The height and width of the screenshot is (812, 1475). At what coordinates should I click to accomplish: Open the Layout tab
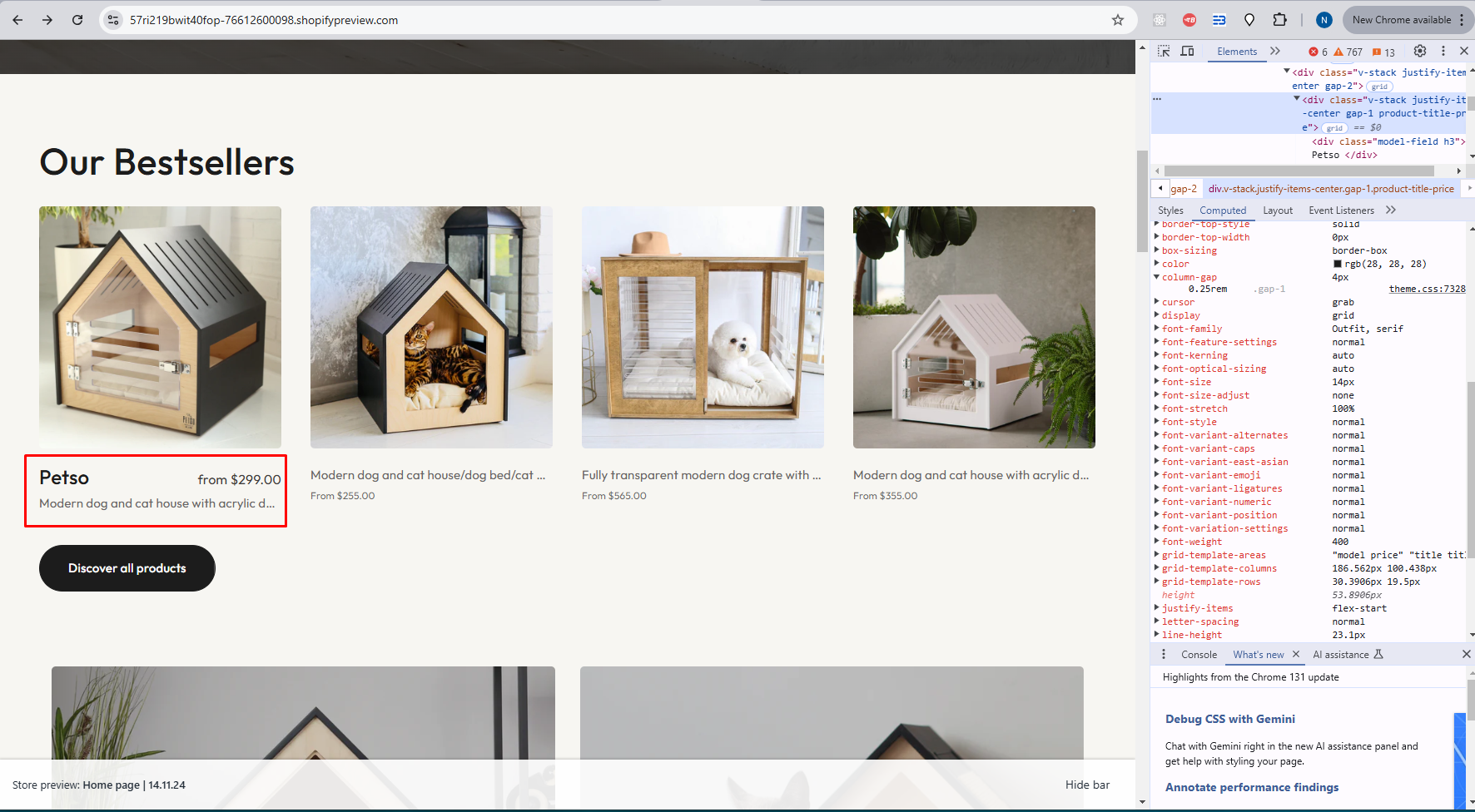click(x=1278, y=210)
